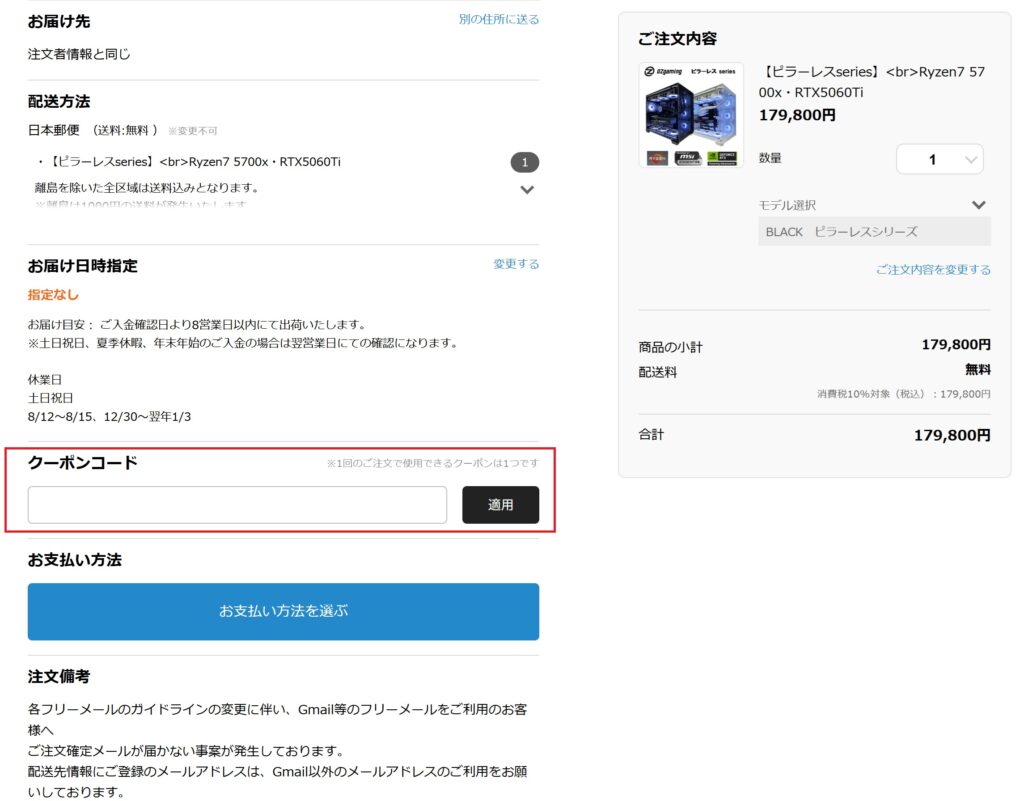Click 変更する for delivery date
Viewport: 1024px width, 801px height.
515,264
